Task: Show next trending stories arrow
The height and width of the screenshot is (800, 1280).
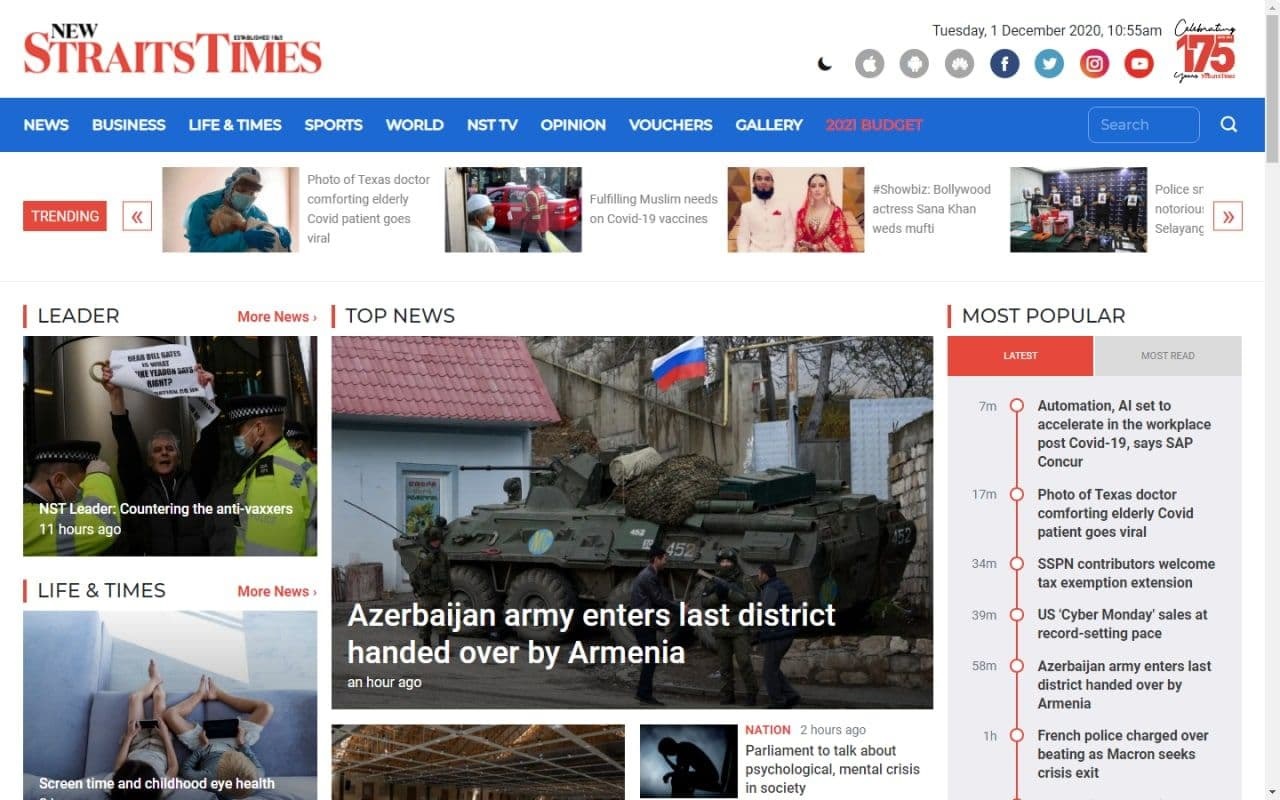Action: pos(1228,216)
